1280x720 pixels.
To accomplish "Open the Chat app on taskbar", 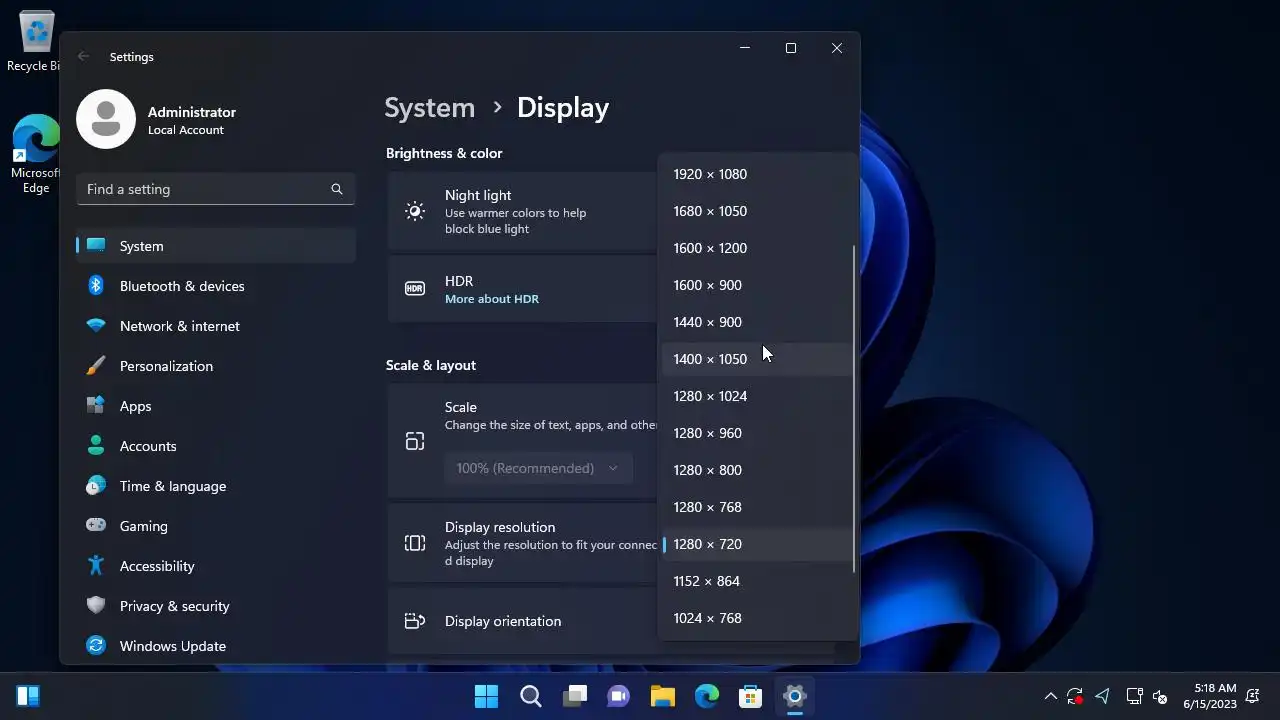I will tap(619, 696).
